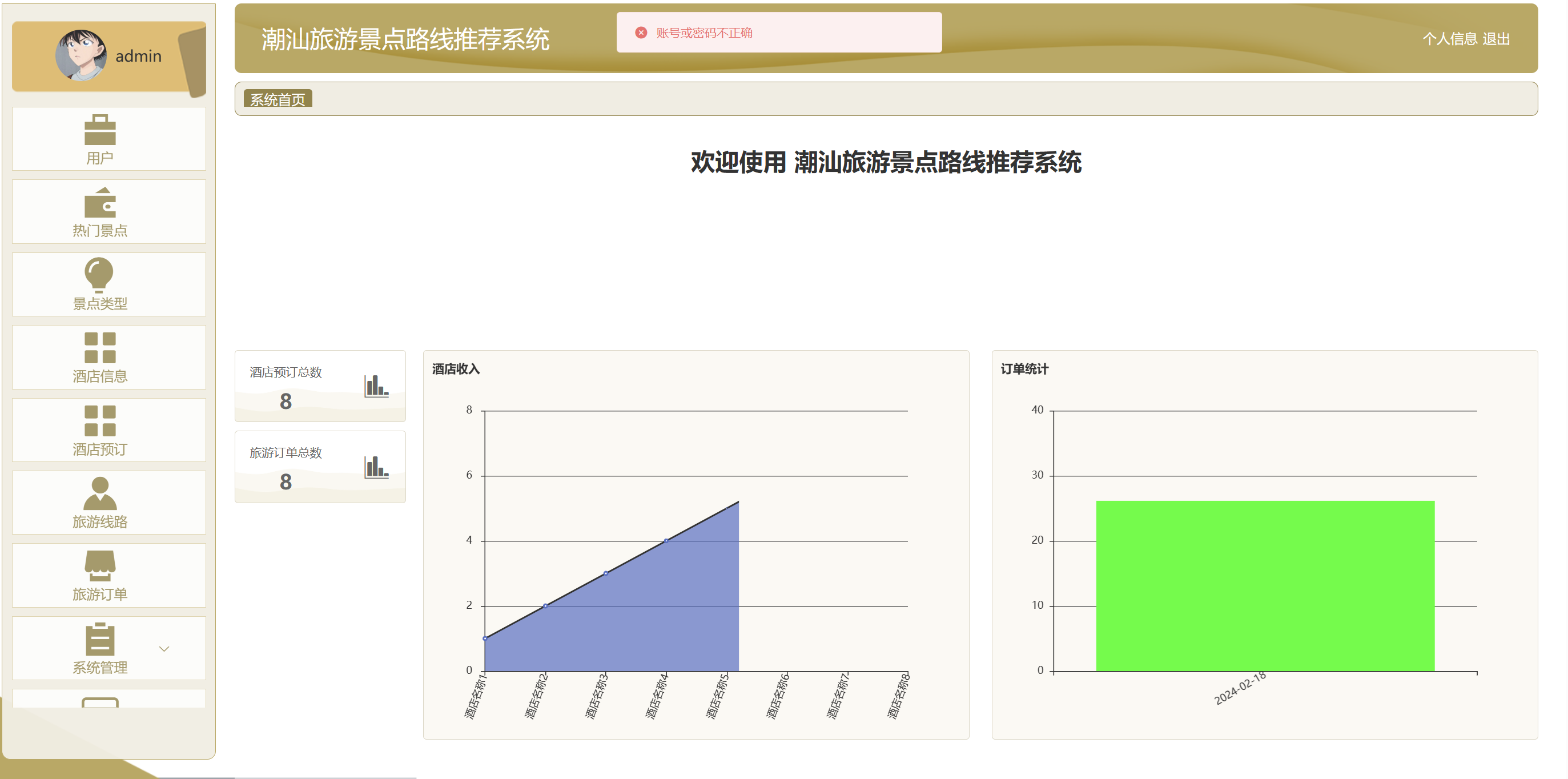Click the 酒店名称5 axis label
The width and height of the screenshot is (1568, 779).
pyautogui.click(x=717, y=696)
